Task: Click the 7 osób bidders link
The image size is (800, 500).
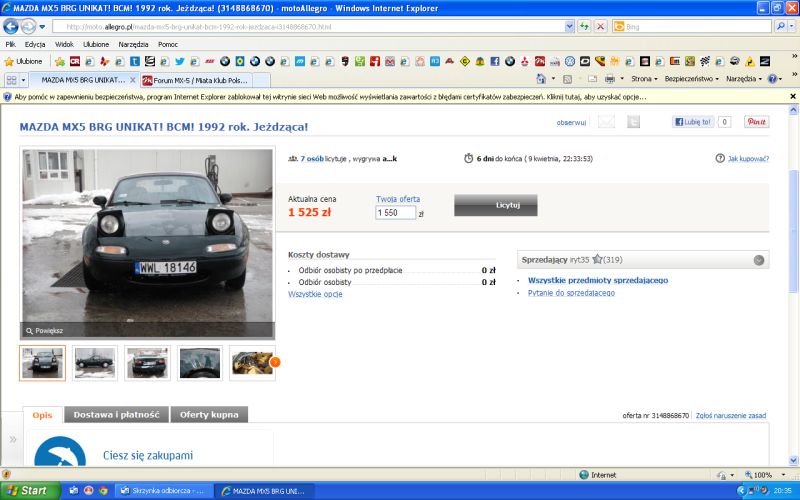Action: [312, 159]
